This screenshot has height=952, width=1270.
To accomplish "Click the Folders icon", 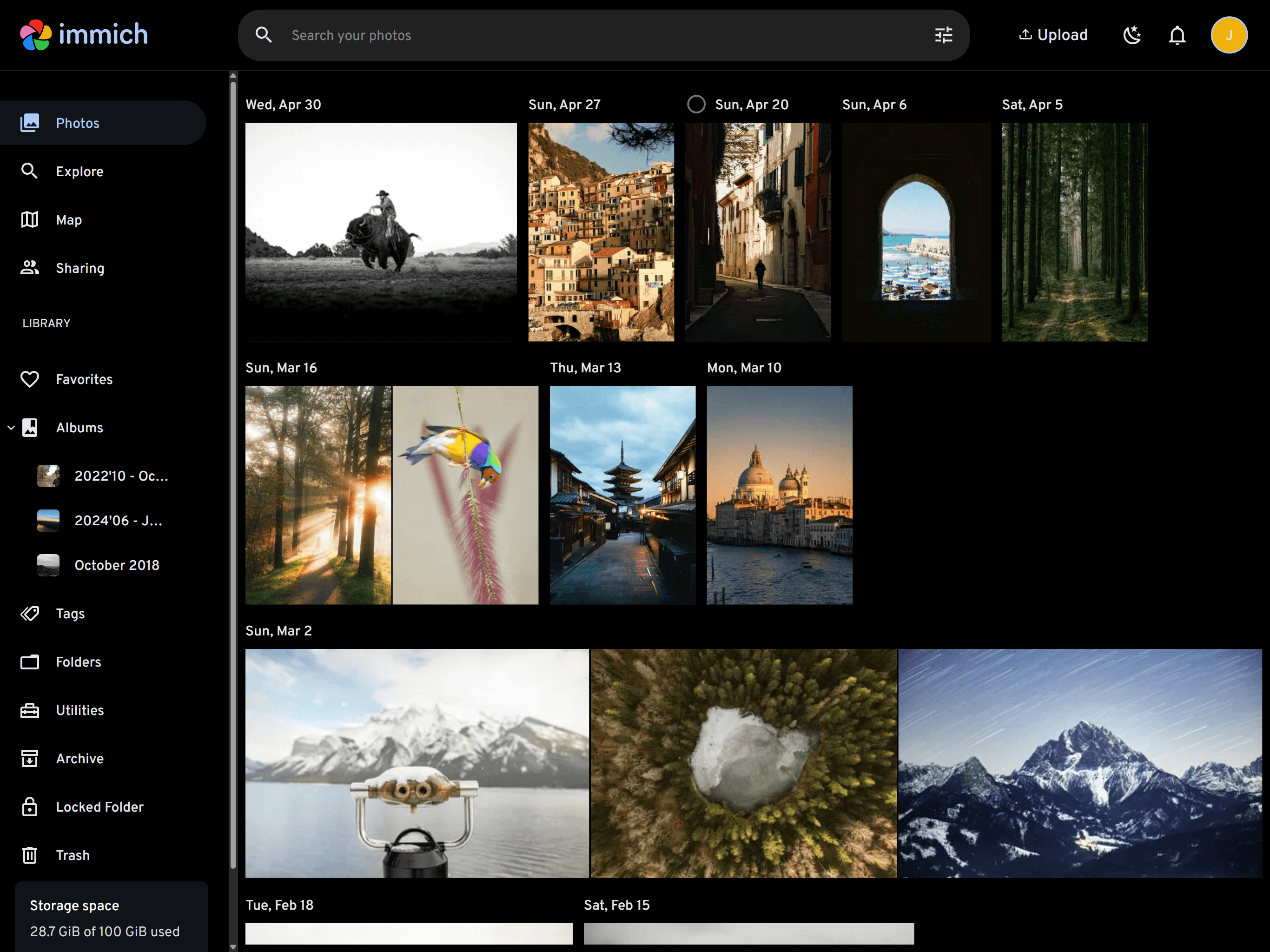I will [30, 661].
